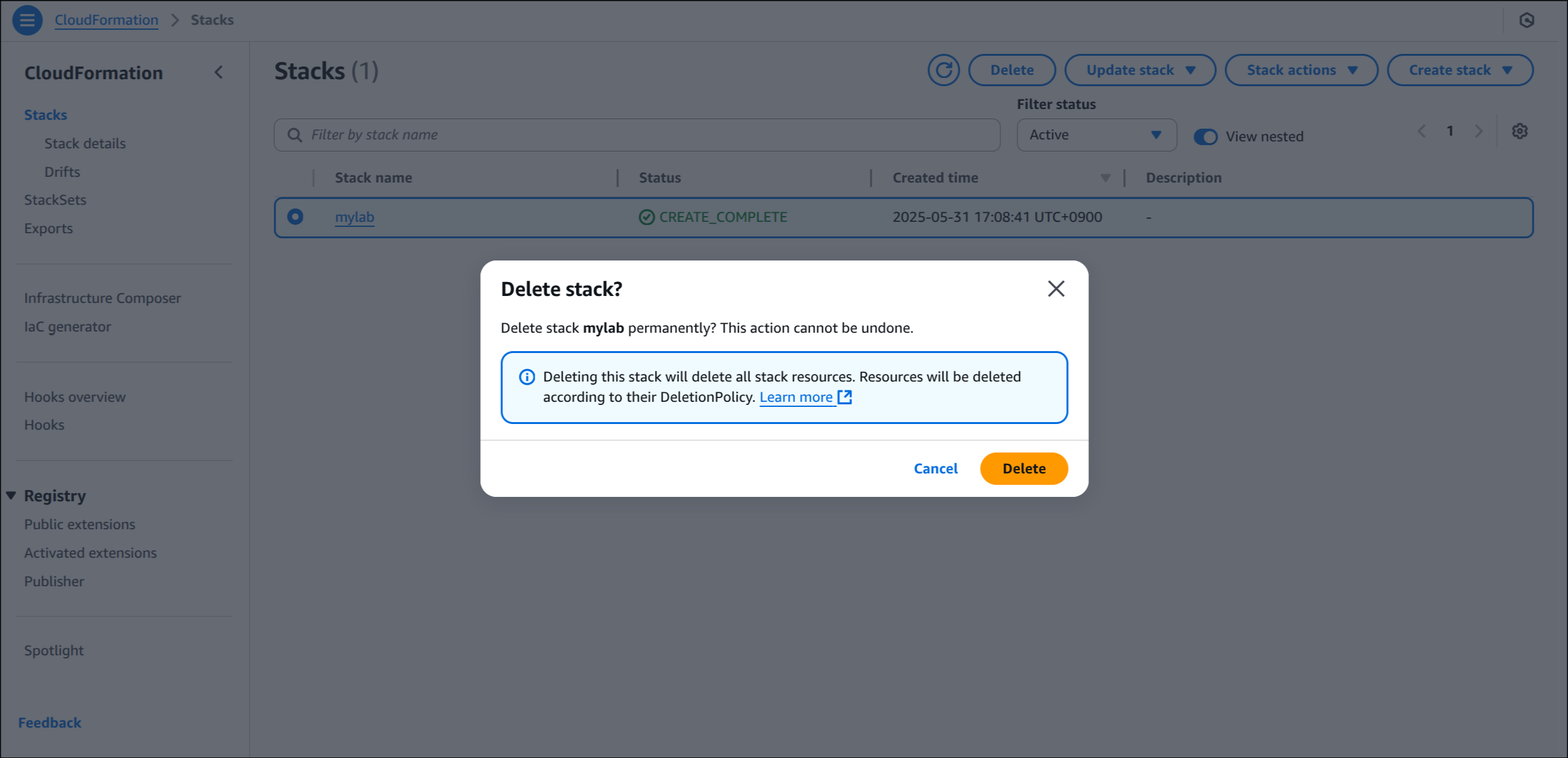Open the table preferences gear icon

(x=1520, y=131)
